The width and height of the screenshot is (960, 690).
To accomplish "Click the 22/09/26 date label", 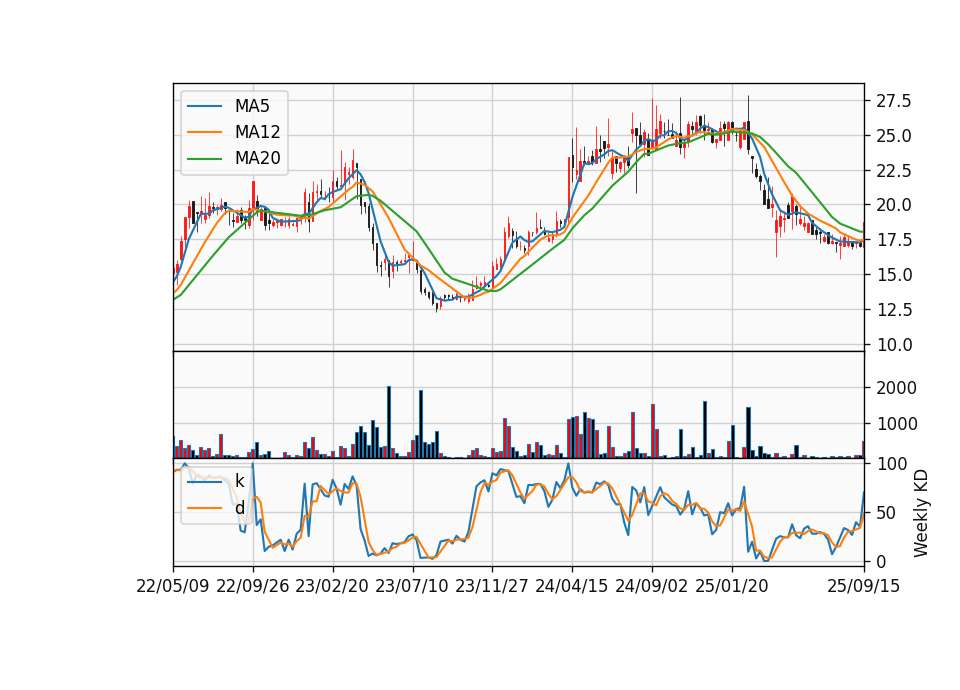I will click(253, 587).
